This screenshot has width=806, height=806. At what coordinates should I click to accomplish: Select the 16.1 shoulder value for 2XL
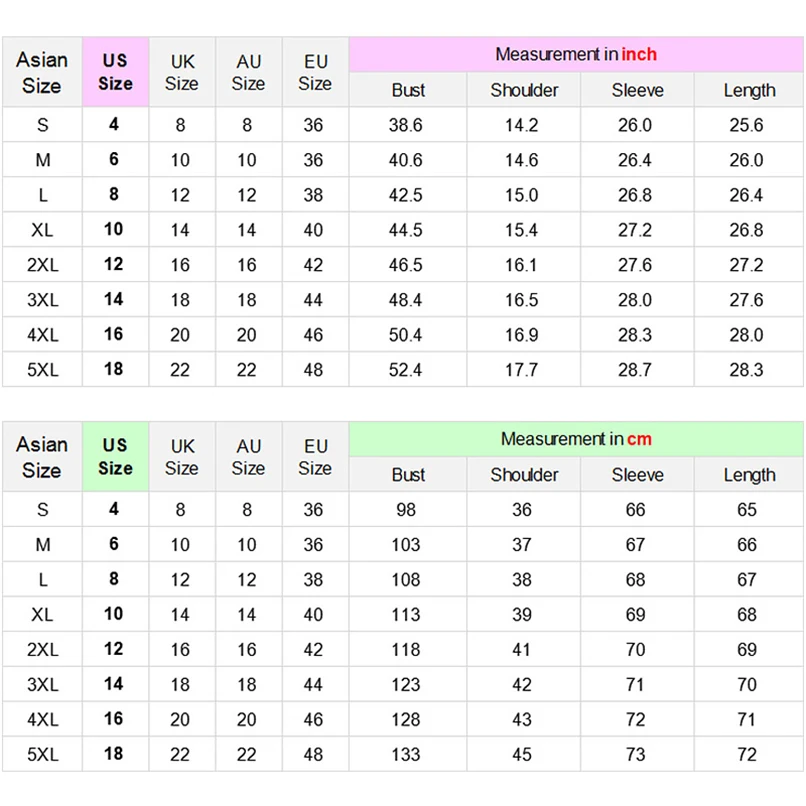tap(522, 265)
